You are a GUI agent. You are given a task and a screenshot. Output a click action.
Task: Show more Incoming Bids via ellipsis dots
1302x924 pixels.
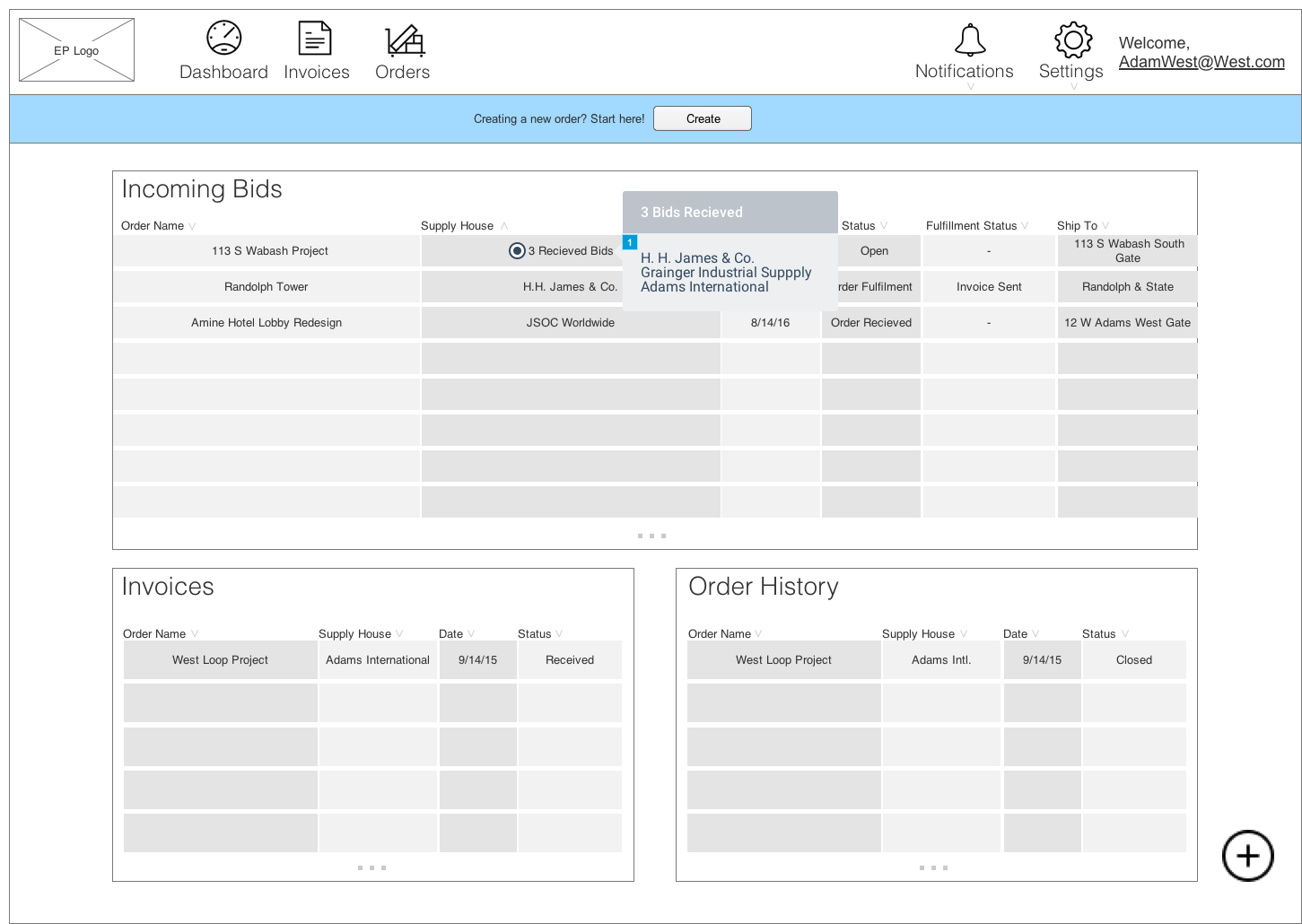651,536
